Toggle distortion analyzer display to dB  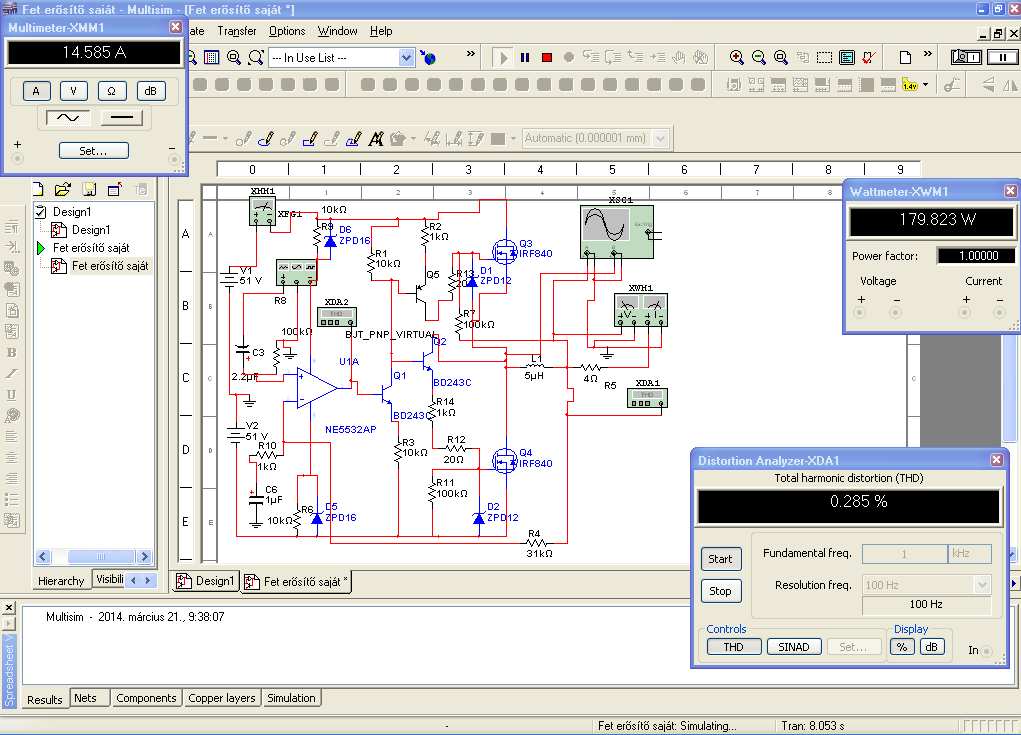click(x=931, y=647)
